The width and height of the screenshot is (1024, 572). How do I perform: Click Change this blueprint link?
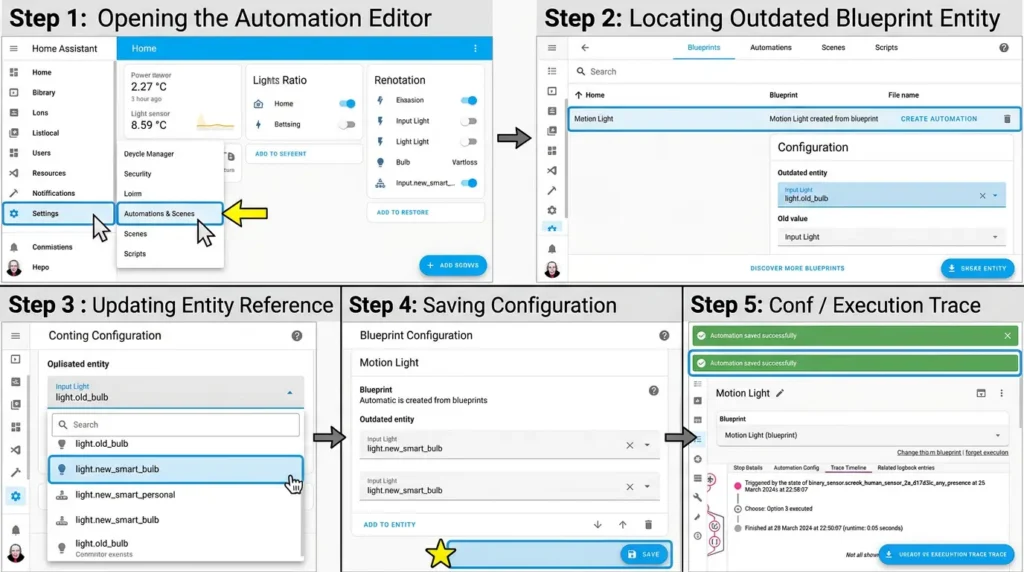click(x=929, y=453)
